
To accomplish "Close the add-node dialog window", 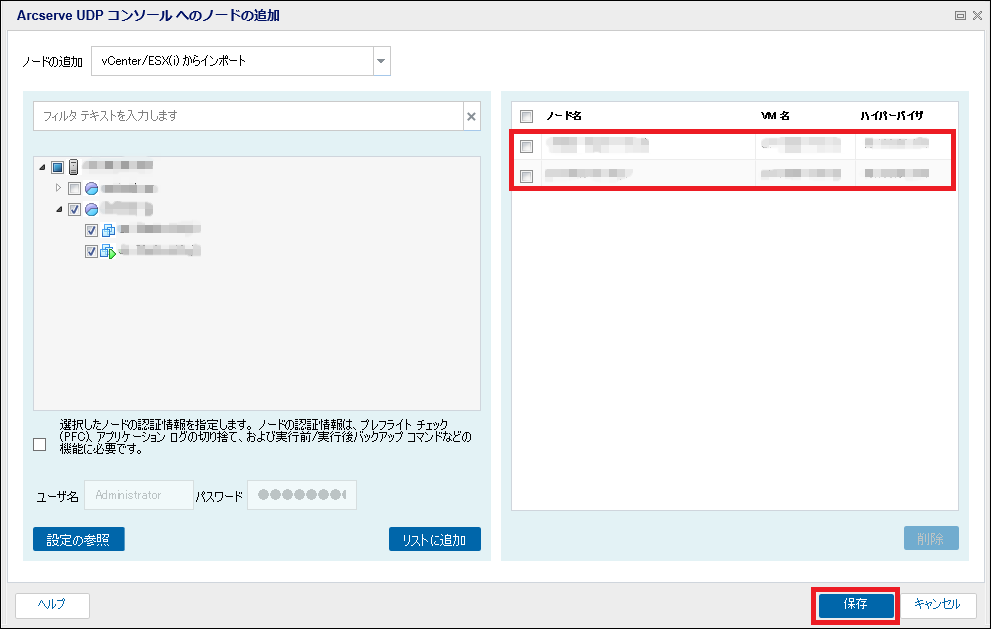I will click(x=975, y=15).
